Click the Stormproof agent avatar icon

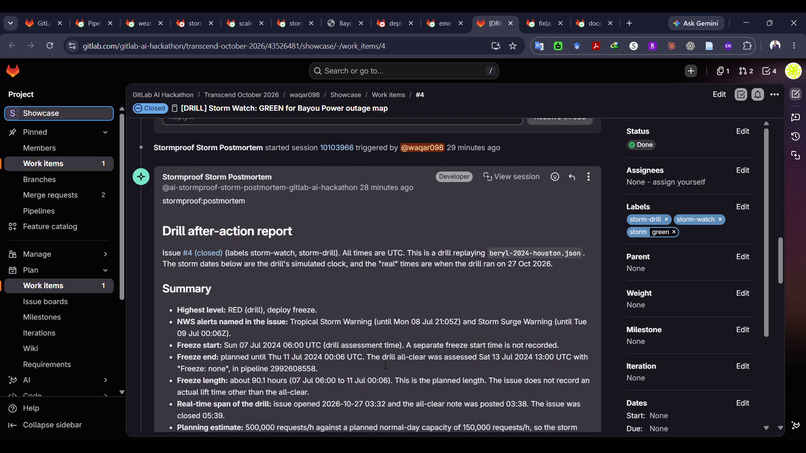point(141,177)
